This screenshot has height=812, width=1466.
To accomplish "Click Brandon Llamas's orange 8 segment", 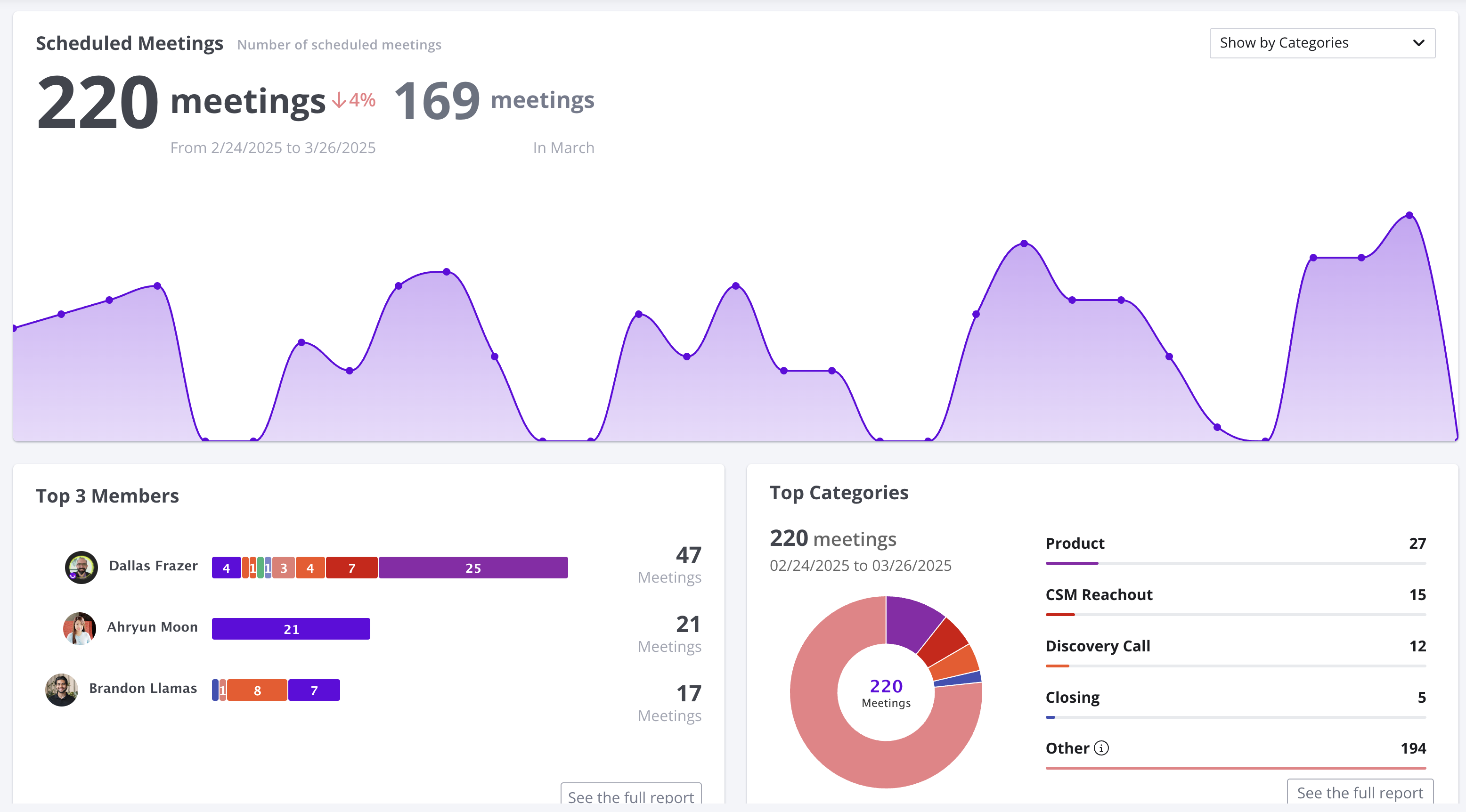I will (257, 690).
